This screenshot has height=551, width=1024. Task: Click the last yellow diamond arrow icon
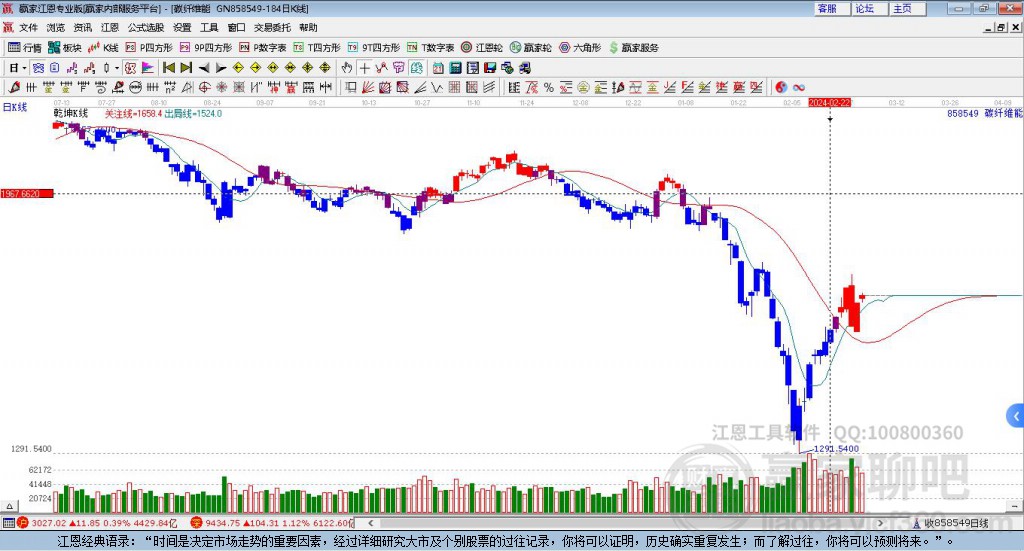click(325, 68)
